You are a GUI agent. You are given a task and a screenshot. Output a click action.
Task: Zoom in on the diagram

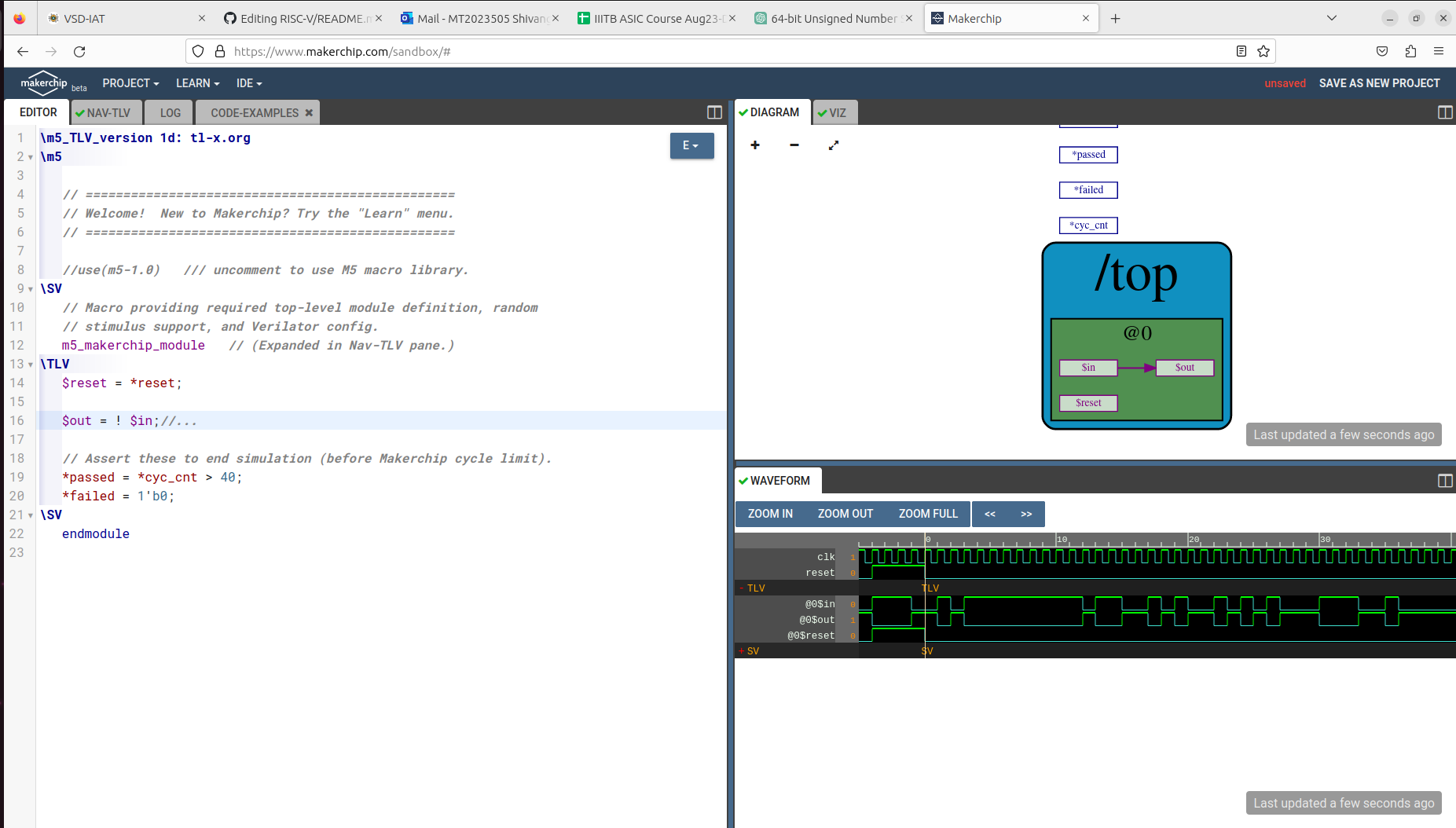754,145
